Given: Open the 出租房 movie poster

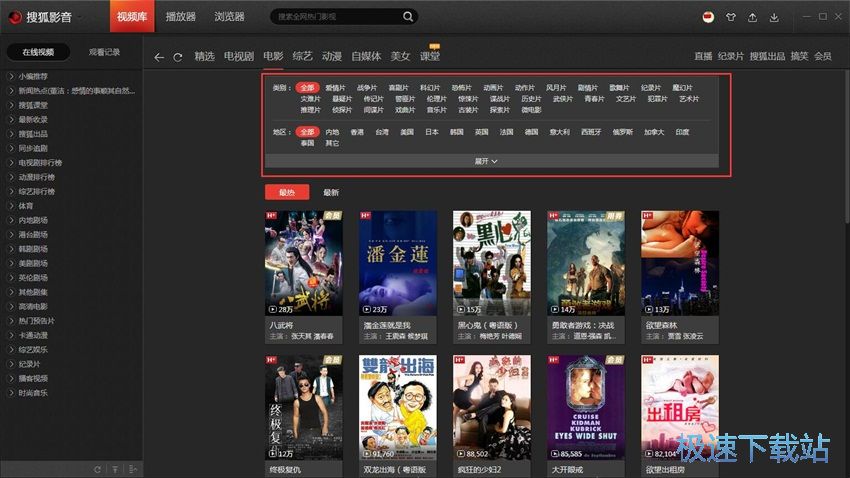Looking at the screenshot, I should (680, 408).
